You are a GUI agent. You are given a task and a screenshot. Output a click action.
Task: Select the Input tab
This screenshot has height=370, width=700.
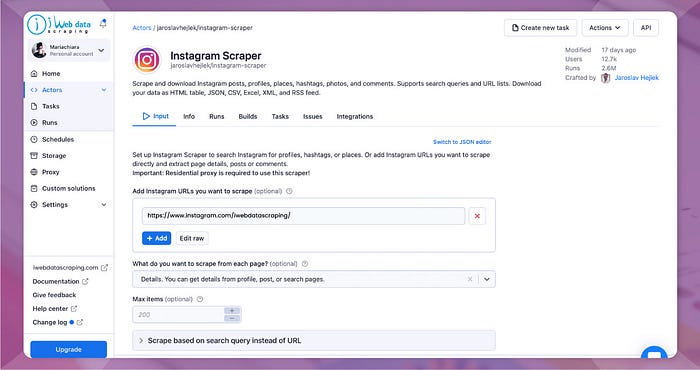(x=155, y=116)
